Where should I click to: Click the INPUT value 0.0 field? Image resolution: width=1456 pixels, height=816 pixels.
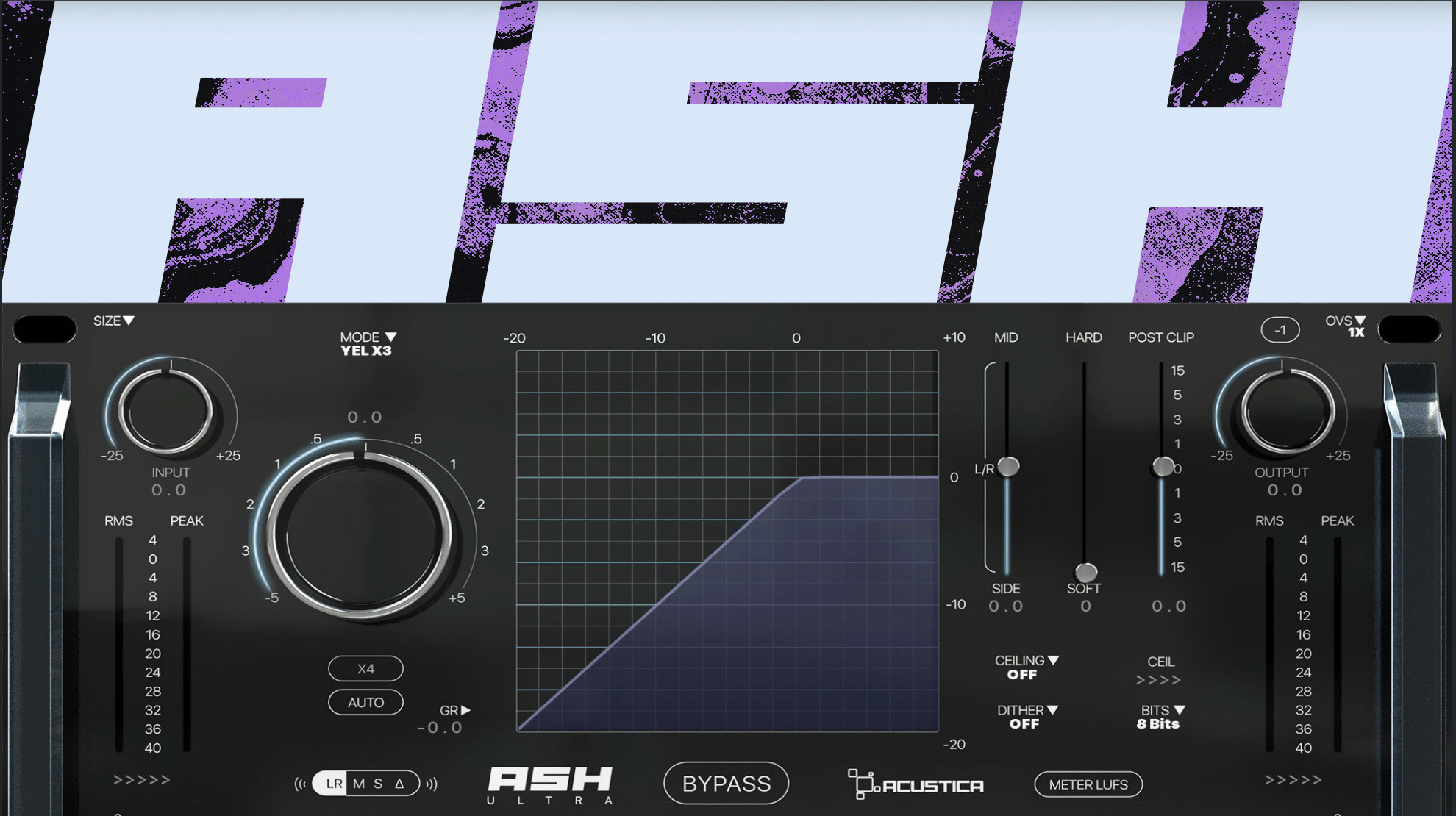pyautogui.click(x=169, y=490)
